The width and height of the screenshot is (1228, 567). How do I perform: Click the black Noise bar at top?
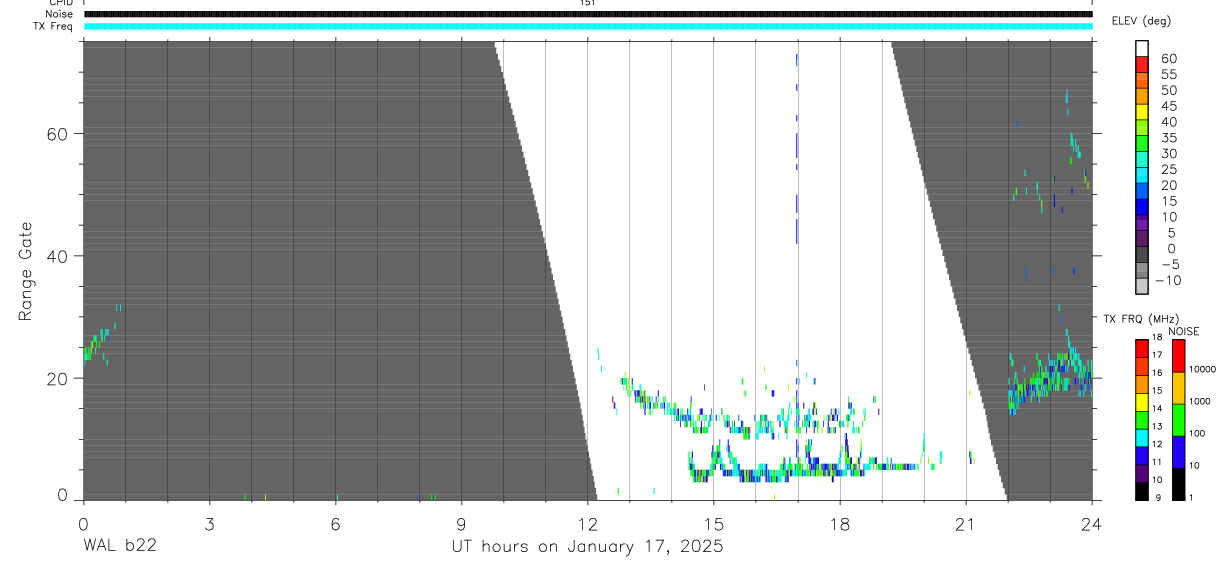click(x=588, y=14)
